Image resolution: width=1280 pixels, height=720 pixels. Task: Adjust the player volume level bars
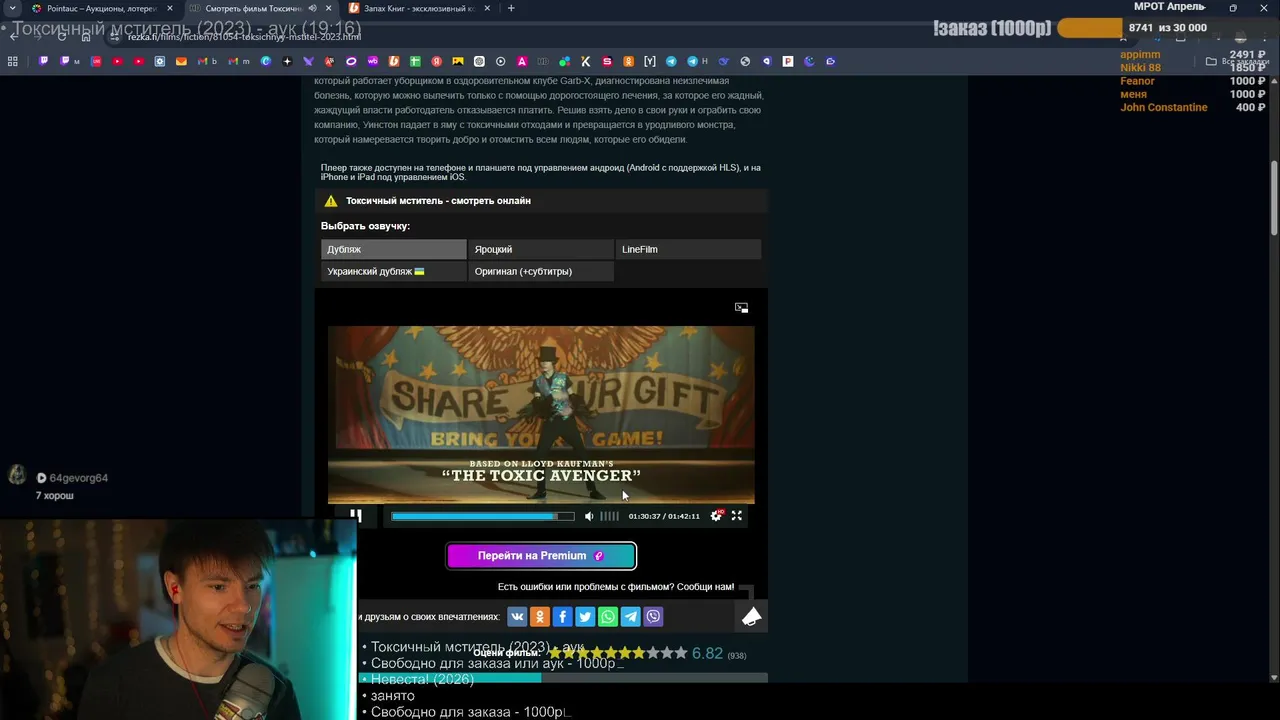pyautogui.click(x=609, y=516)
